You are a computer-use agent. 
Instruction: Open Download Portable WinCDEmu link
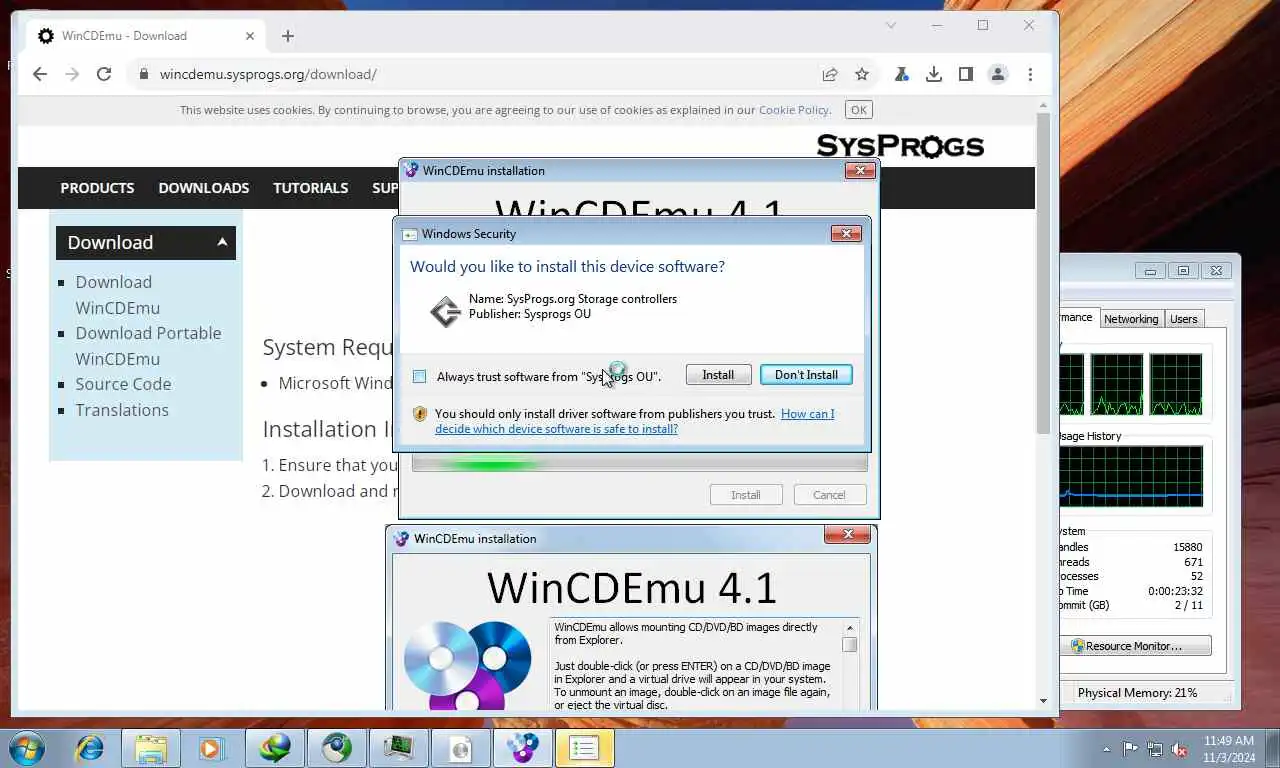click(148, 346)
